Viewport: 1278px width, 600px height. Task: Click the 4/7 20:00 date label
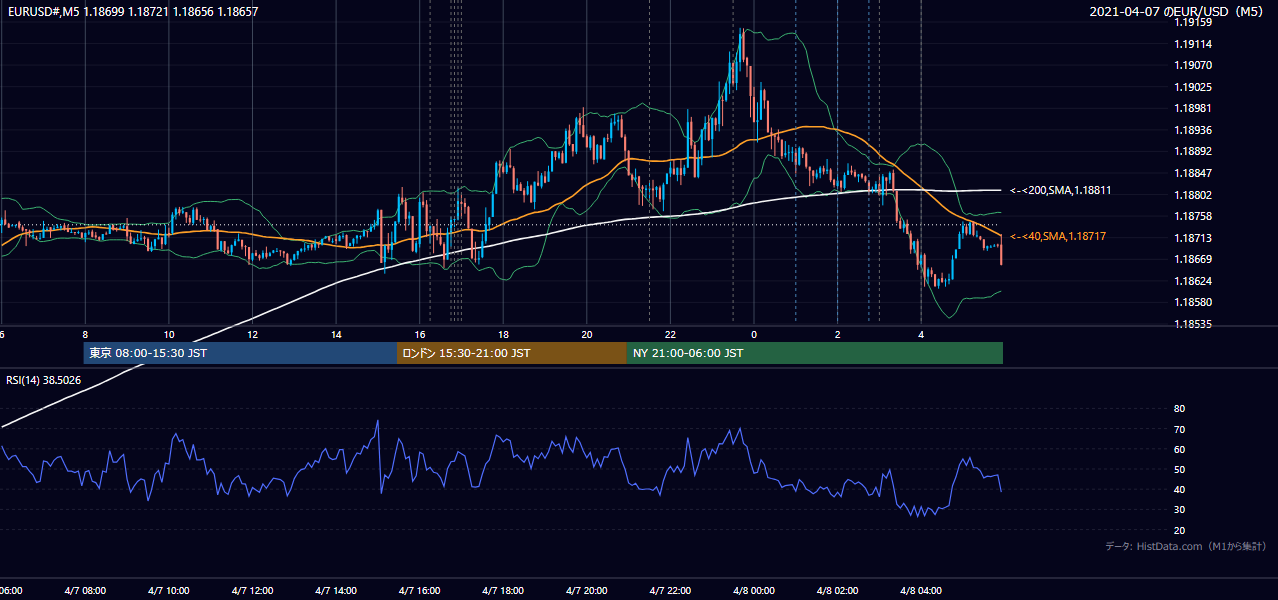click(x=587, y=590)
